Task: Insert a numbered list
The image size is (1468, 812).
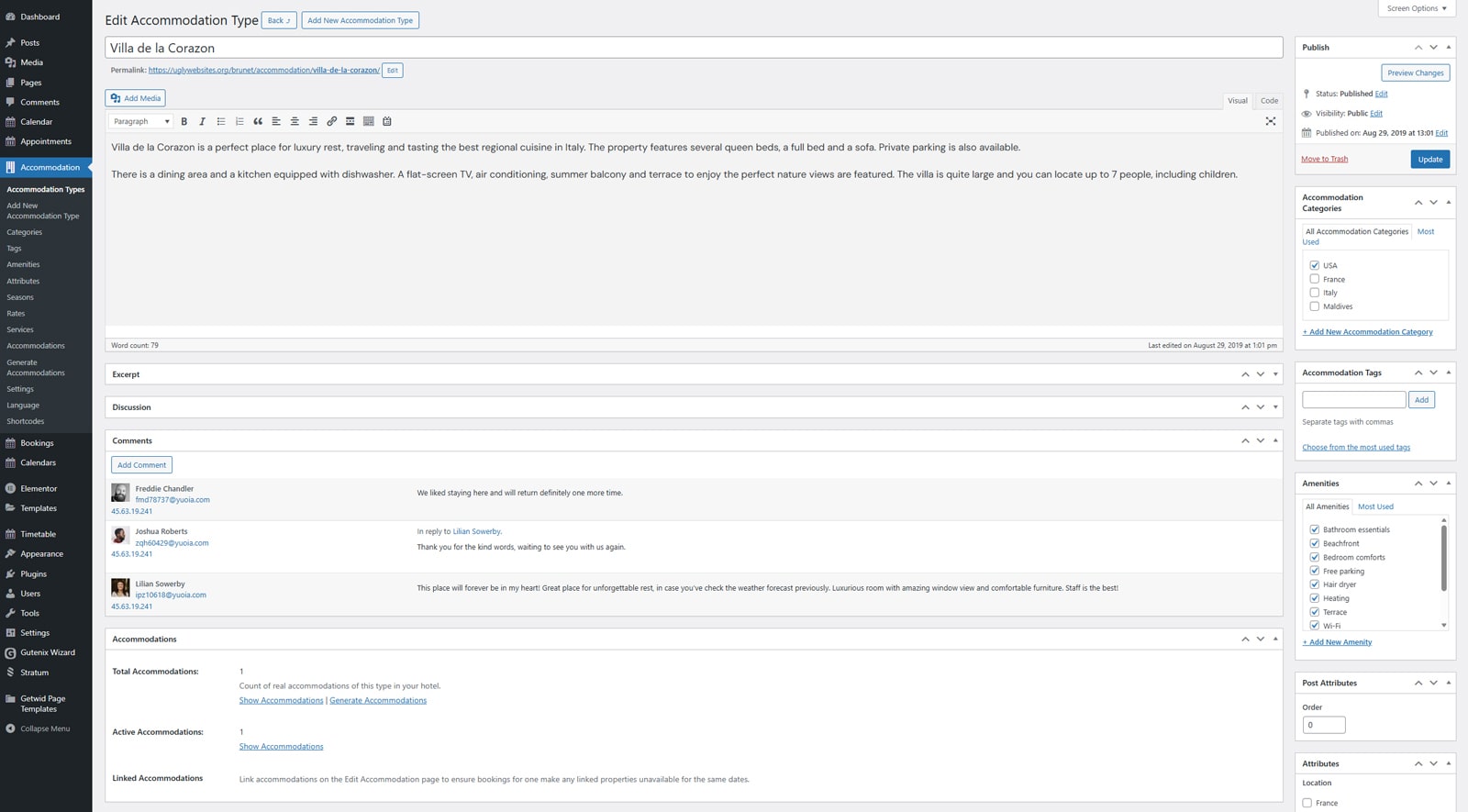Action: coord(239,121)
